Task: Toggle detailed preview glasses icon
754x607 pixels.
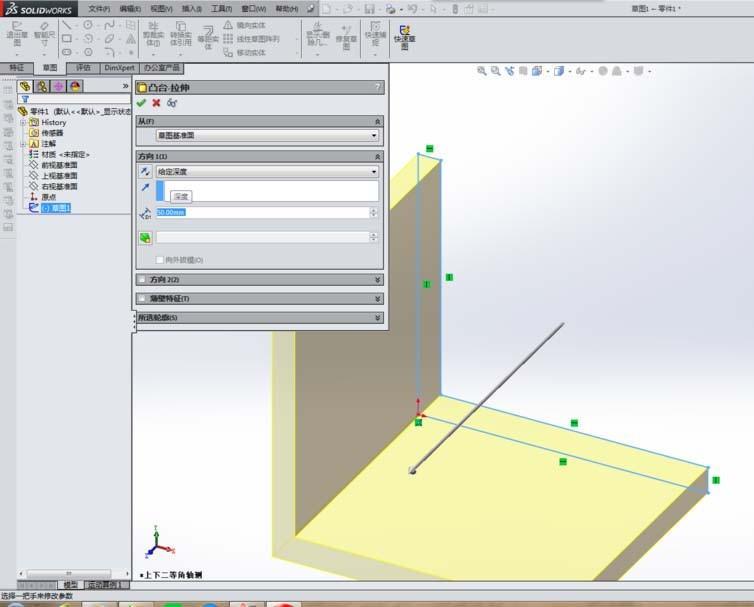Action: tap(172, 103)
